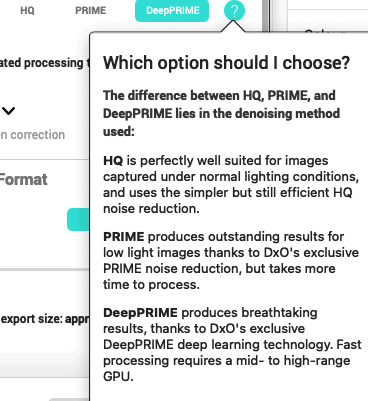Click the export size text

click(x=45, y=319)
